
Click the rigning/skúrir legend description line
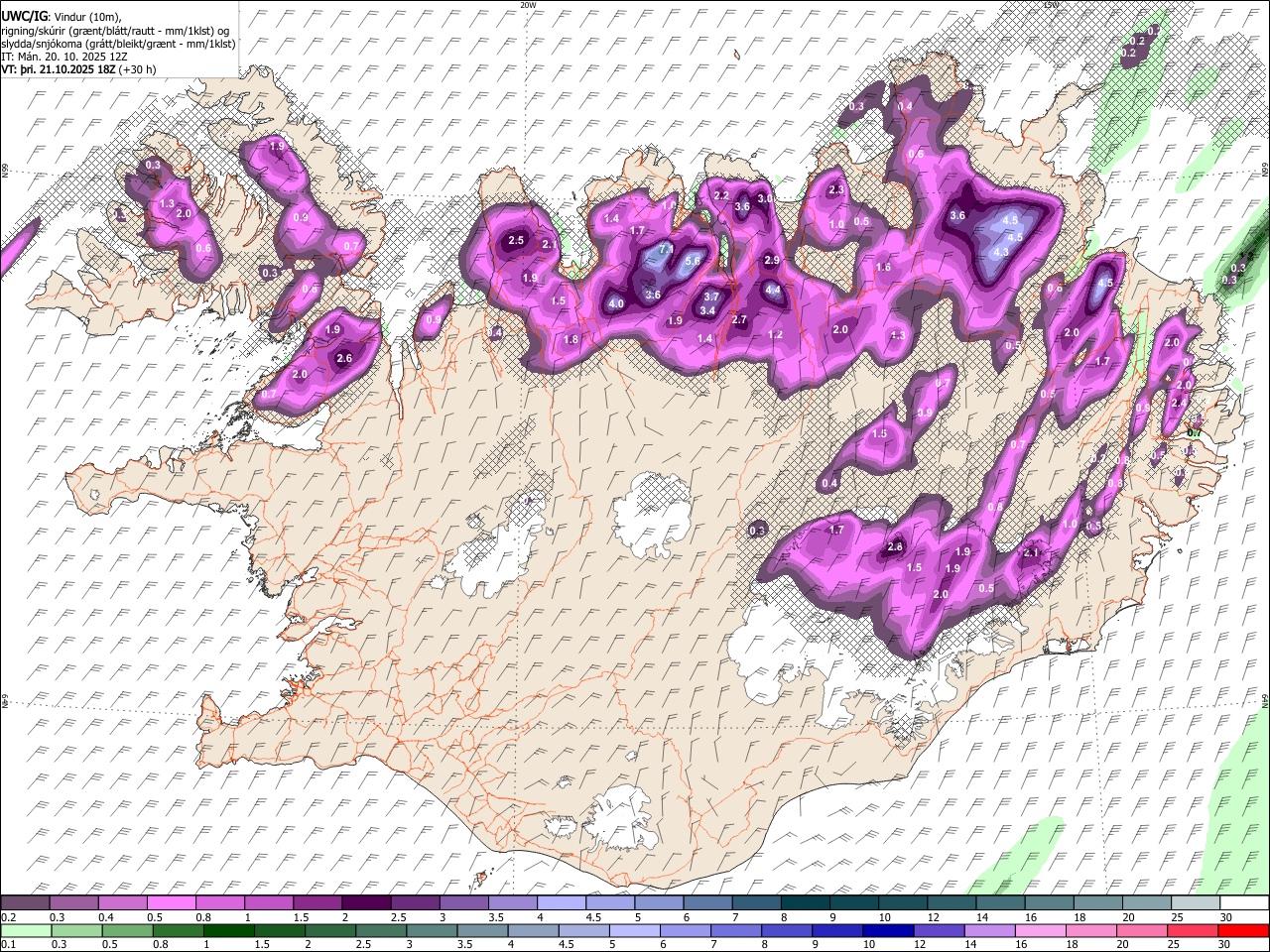(x=115, y=31)
